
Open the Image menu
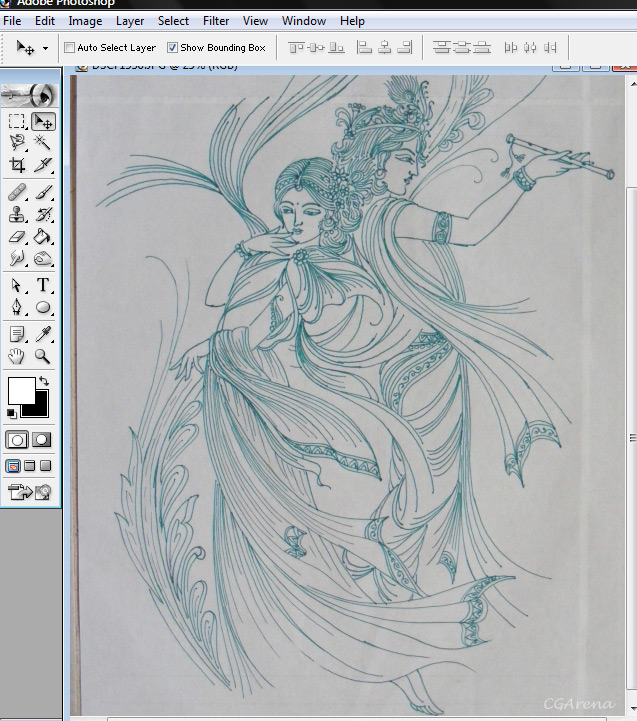pyautogui.click(x=85, y=21)
